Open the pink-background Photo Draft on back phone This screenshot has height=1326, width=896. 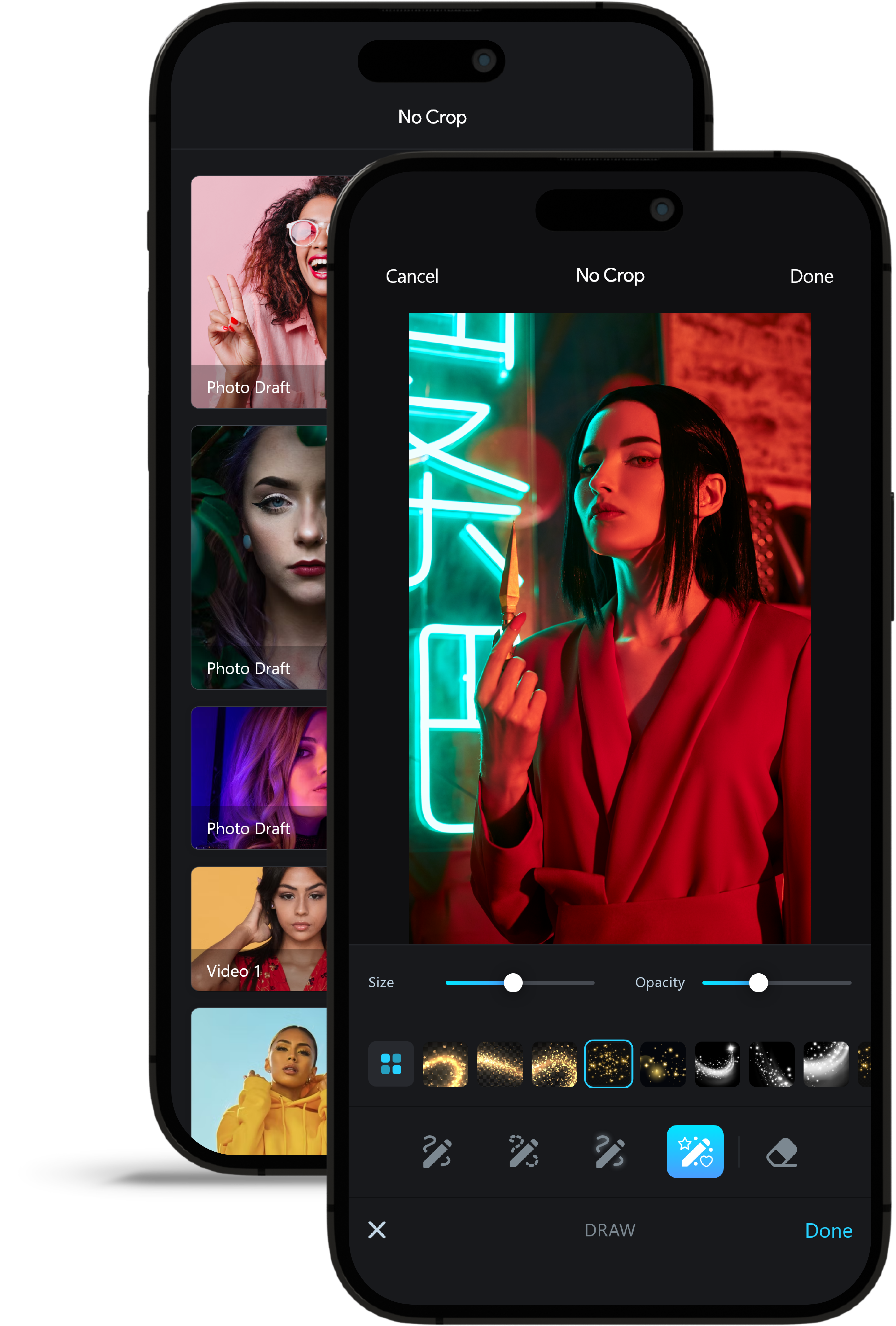(x=259, y=292)
